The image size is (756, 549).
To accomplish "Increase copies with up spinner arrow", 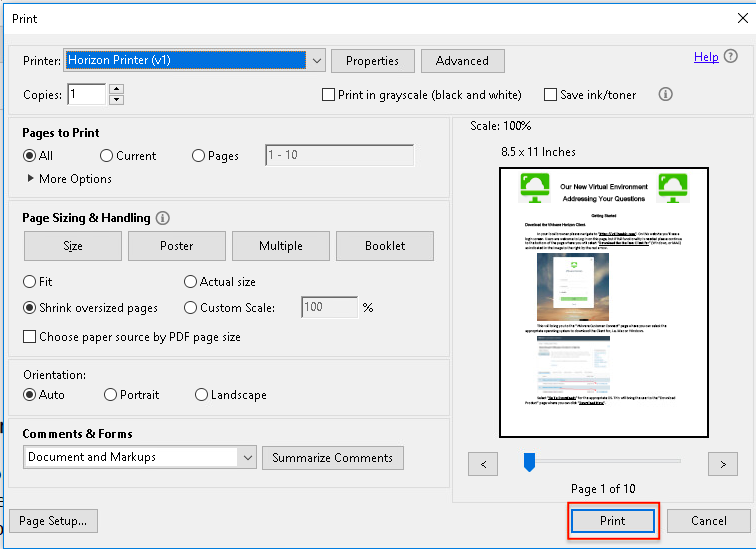I will click(116, 89).
